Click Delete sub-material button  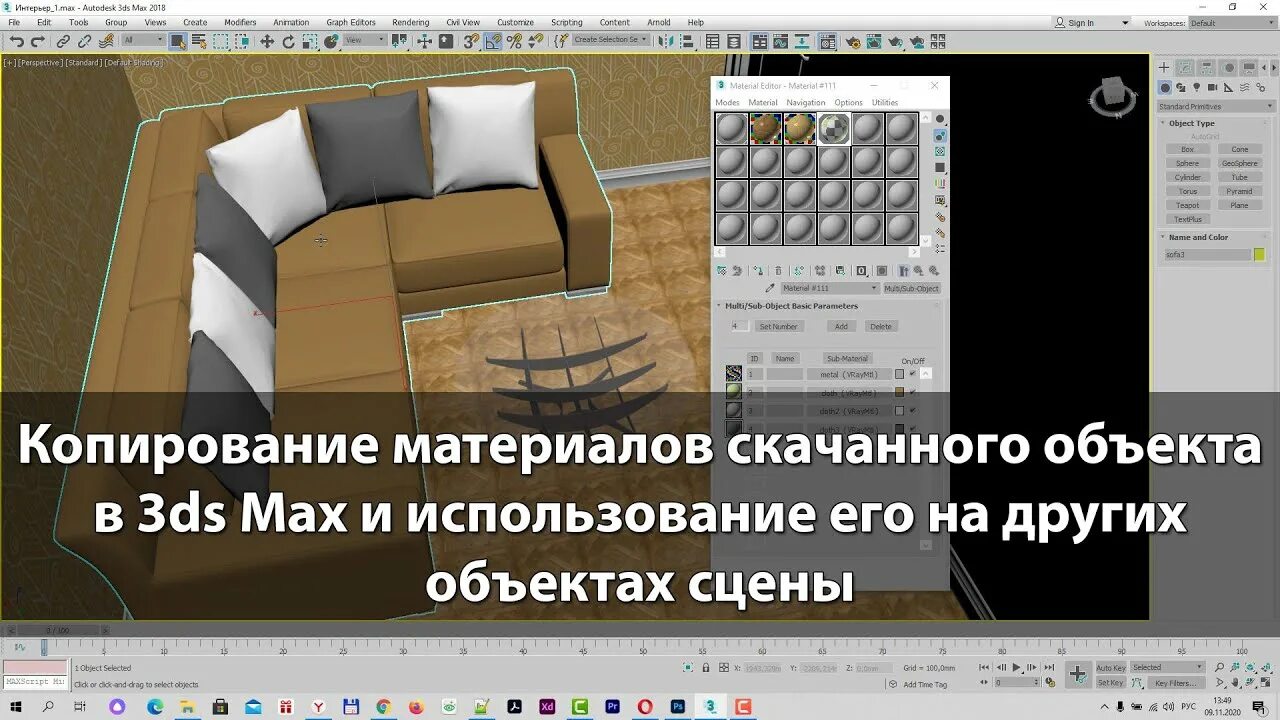(880, 326)
